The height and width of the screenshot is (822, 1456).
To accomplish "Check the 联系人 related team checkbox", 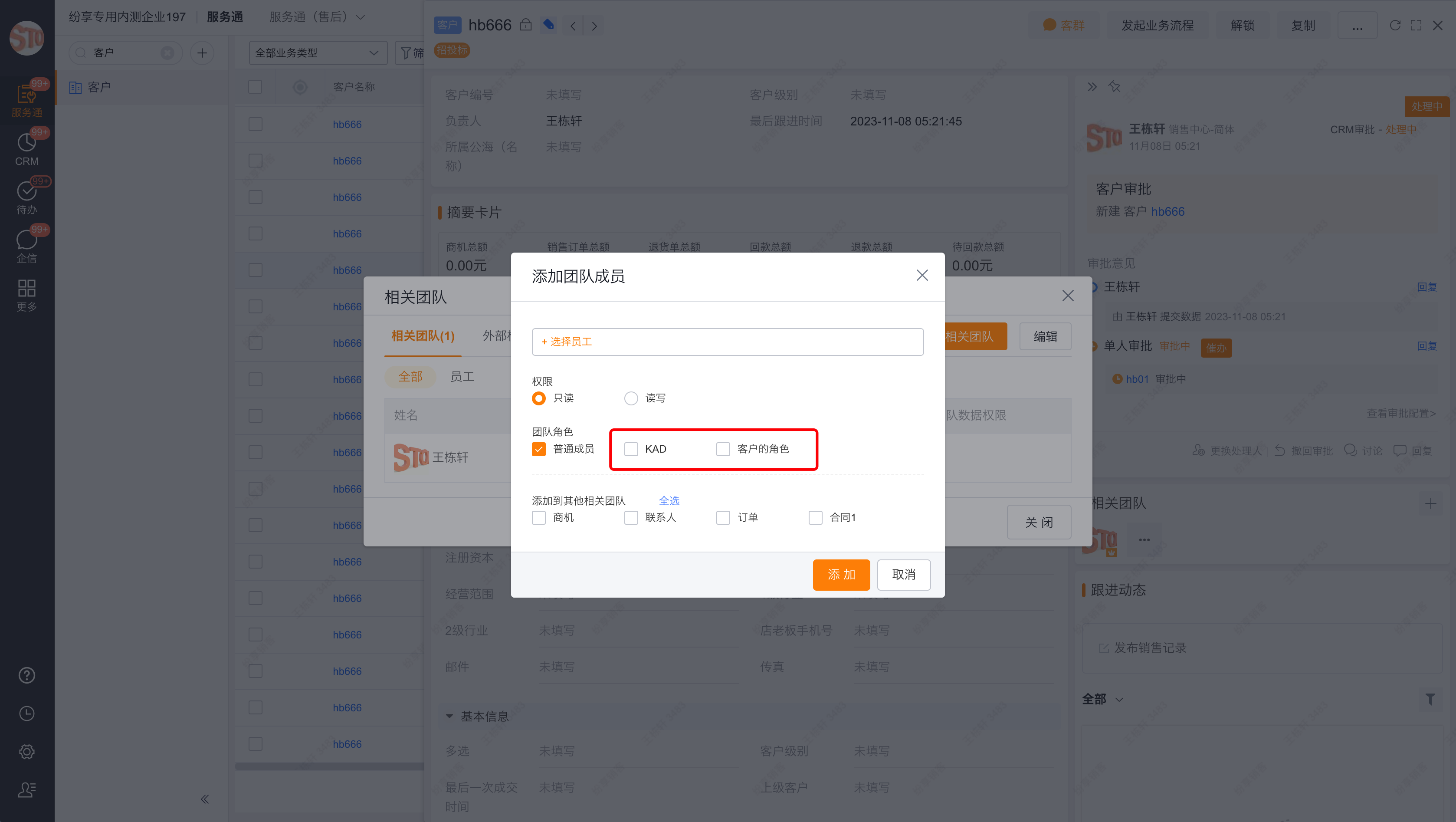I will tap(631, 517).
